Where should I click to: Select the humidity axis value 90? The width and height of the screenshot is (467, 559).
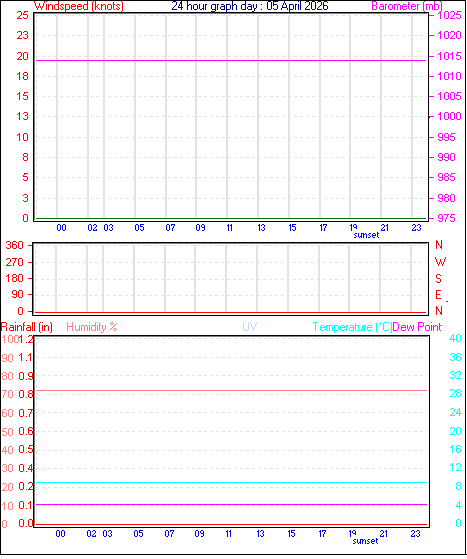tap(7, 358)
